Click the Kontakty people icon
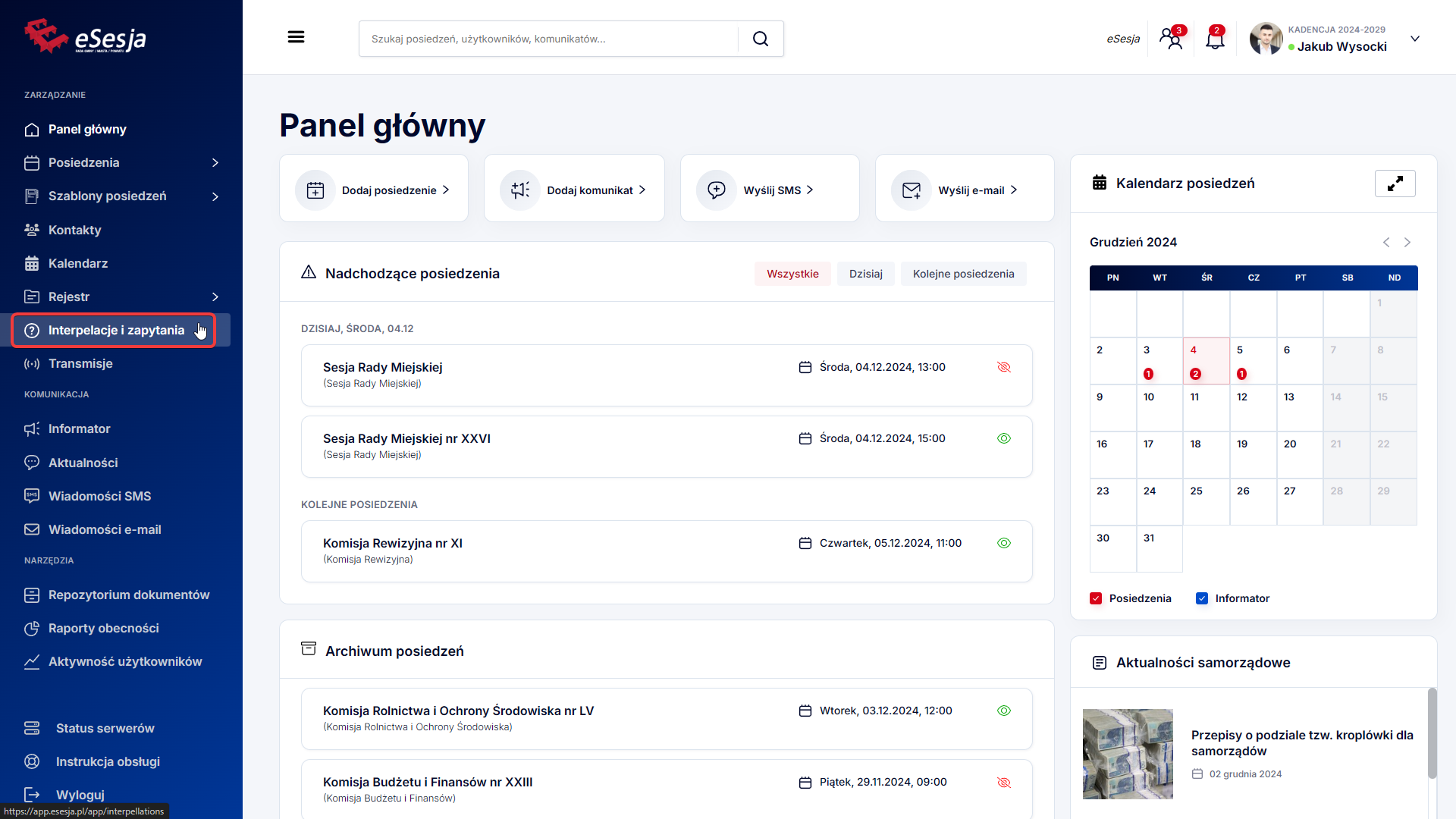 tap(32, 230)
